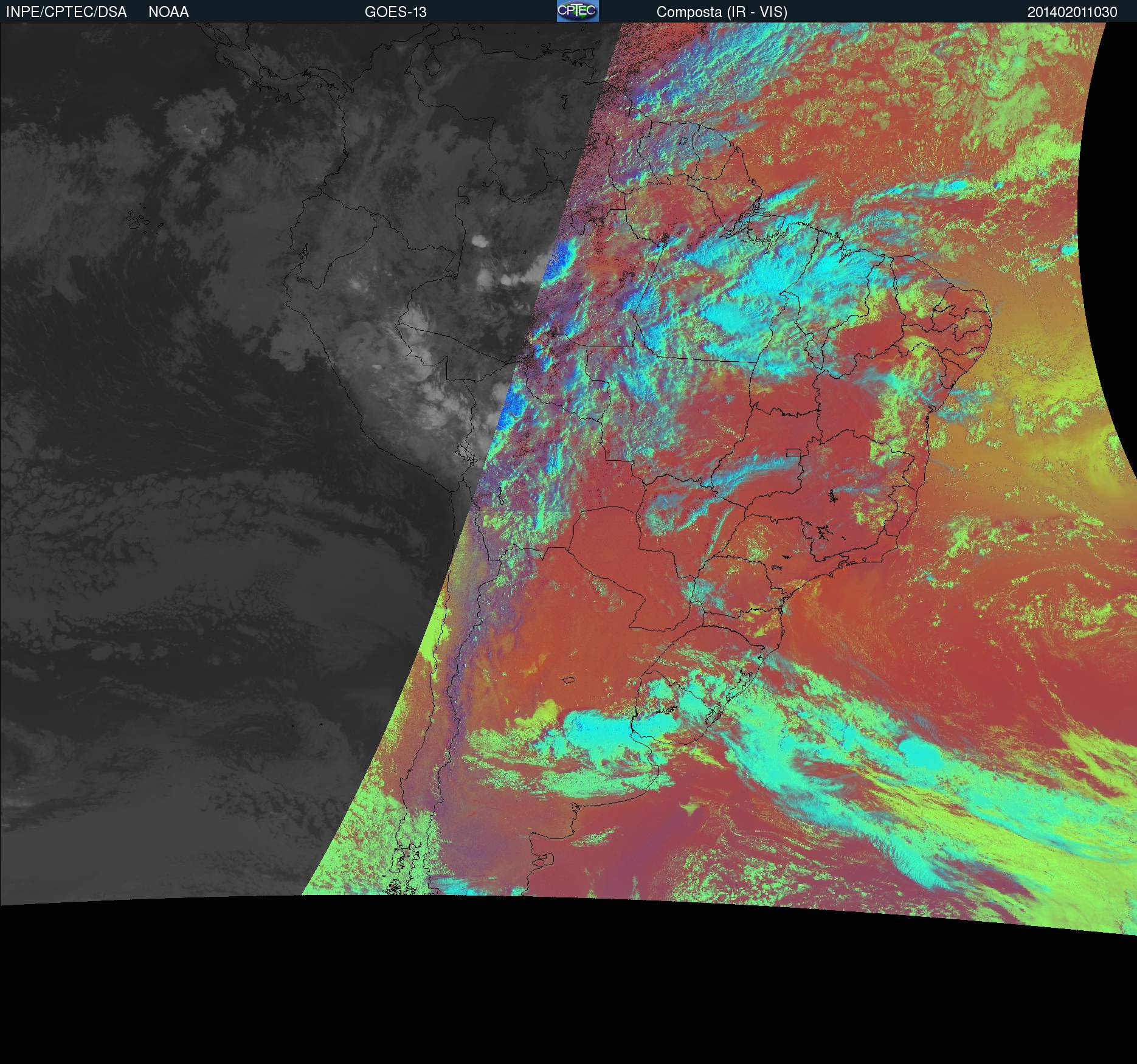Click the round cyan cloud over South Atlantic
This screenshot has height=1064, width=1137.
[923, 753]
